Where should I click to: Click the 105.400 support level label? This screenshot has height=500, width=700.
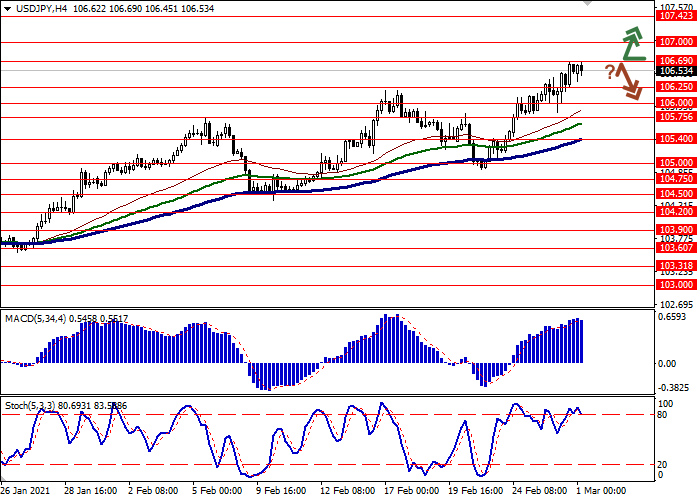(676, 139)
